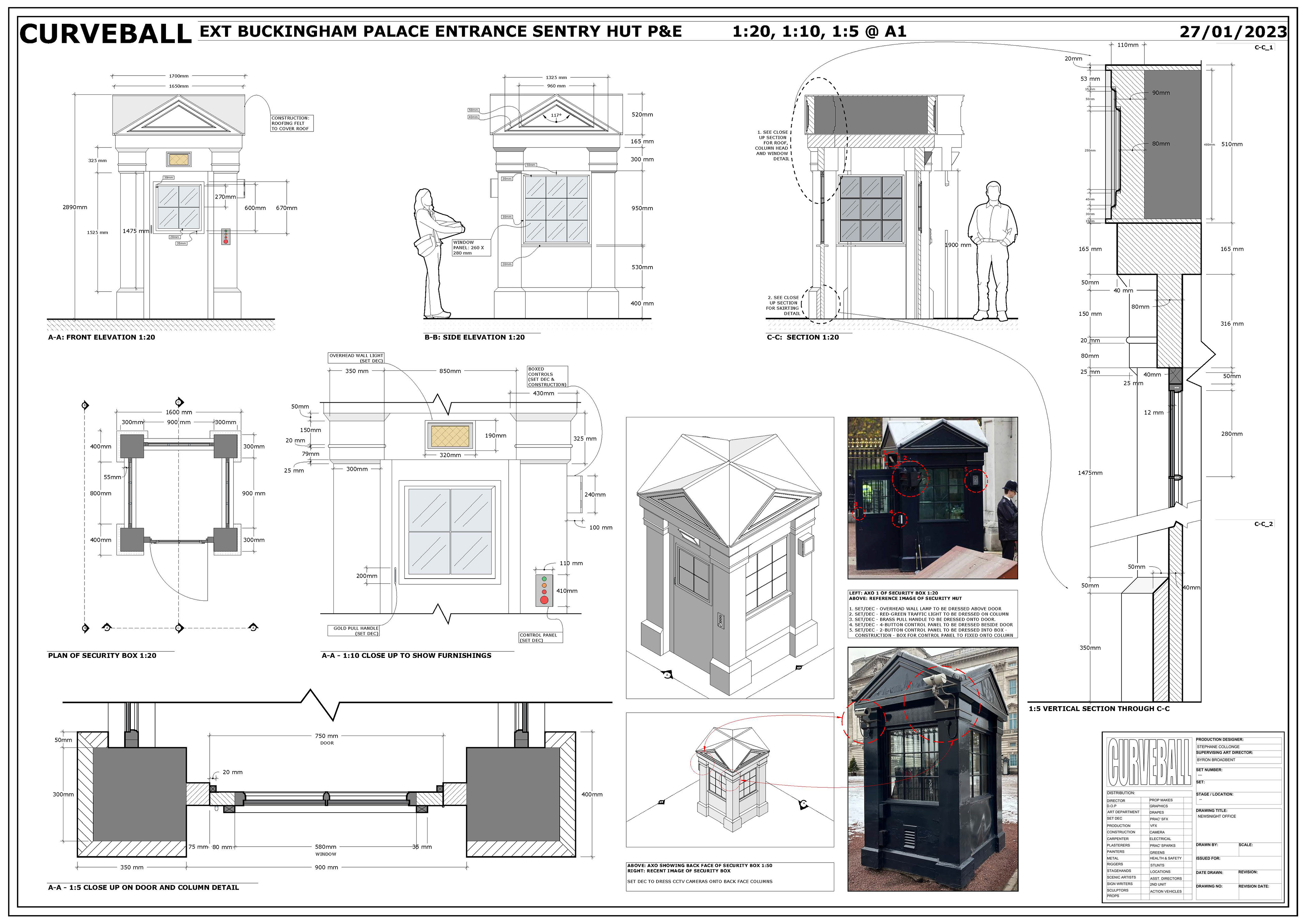Image resolution: width=1309 pixels, height=924 pixels.
Task: Click caption '1:5 VERTICAL SECTION THROUGH C-C'
Action: point(1099,709)
